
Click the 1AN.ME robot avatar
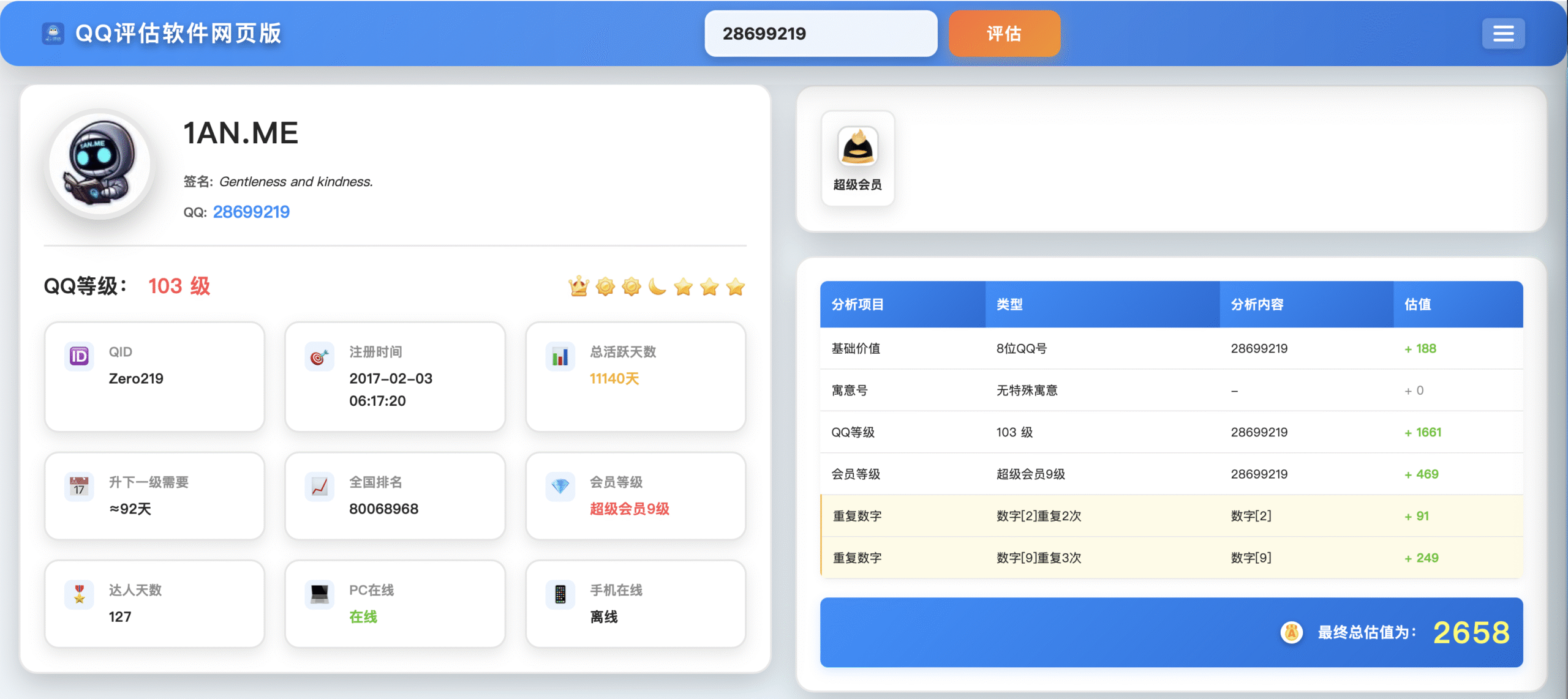coord(100,163)
